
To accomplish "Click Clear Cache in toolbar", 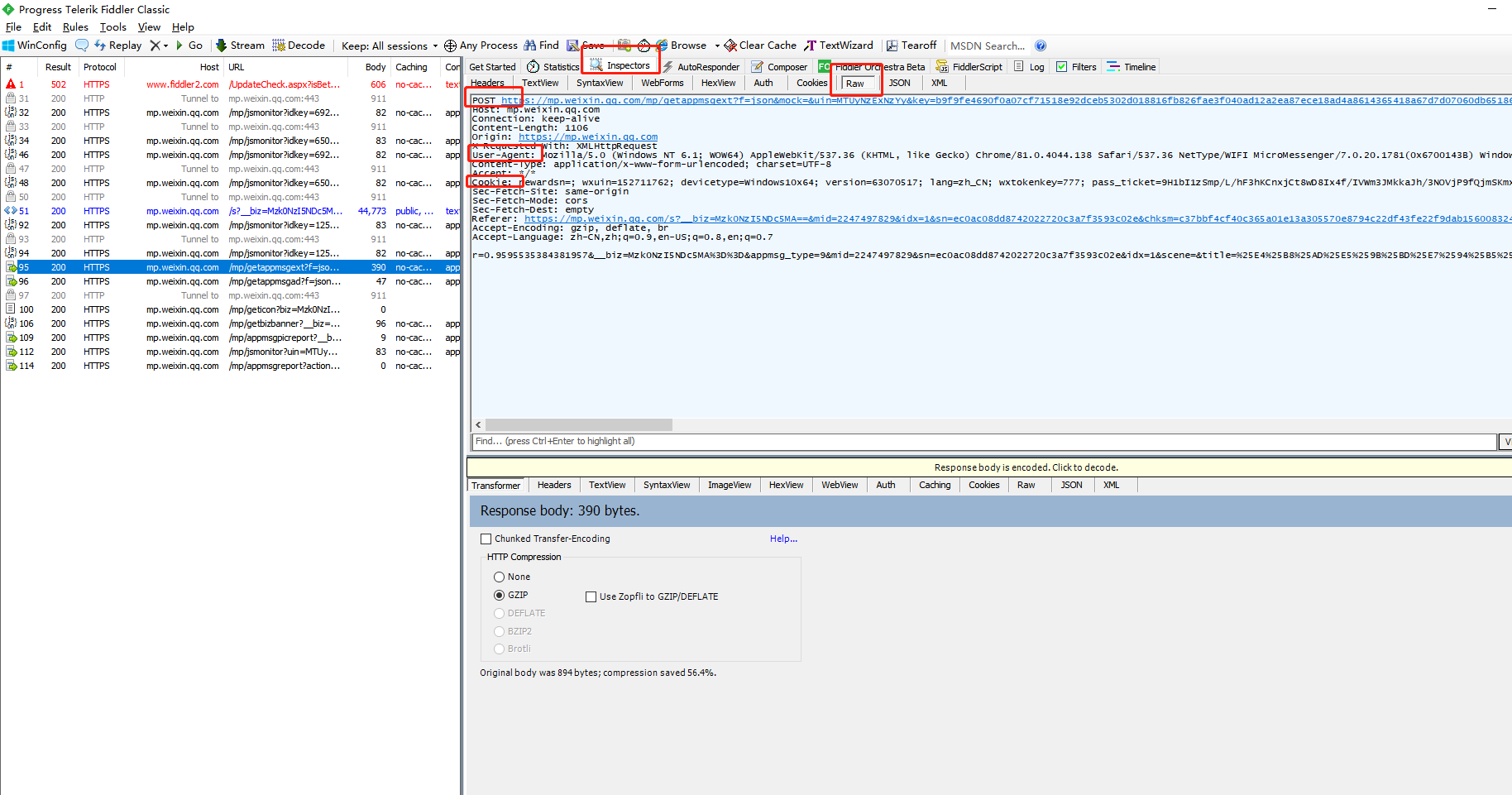I will [x=760, y=45].
